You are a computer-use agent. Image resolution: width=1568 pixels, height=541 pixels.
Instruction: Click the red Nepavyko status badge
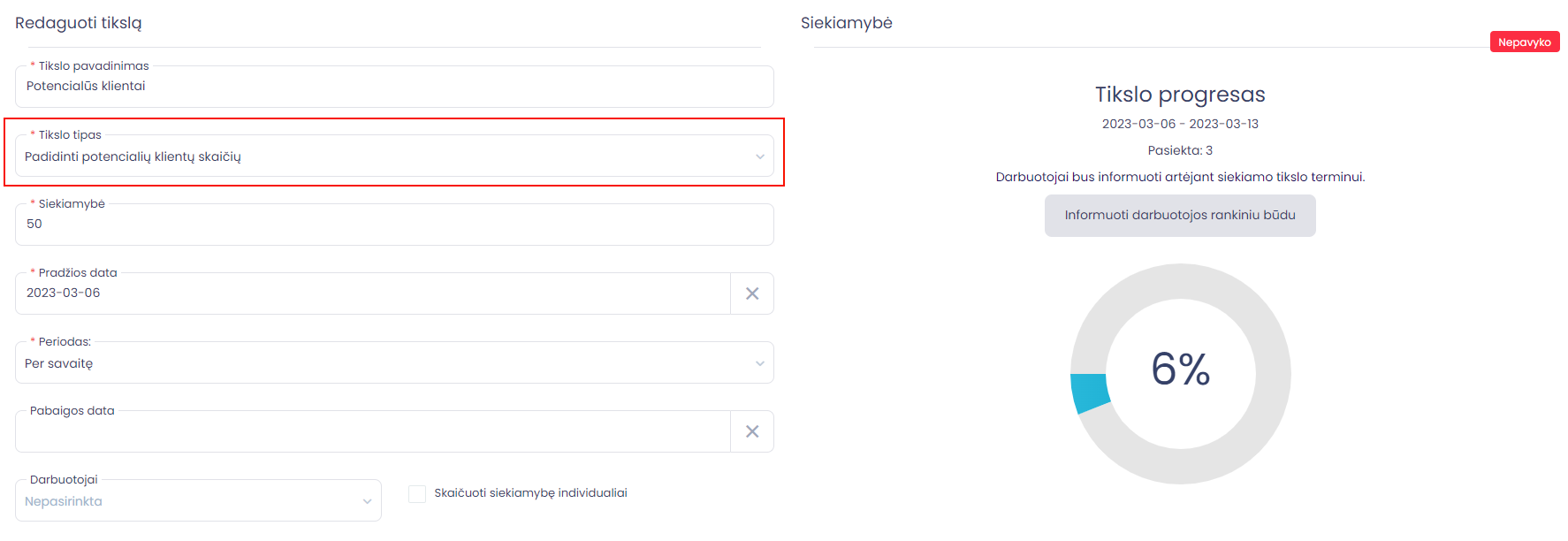point(1525,42)
